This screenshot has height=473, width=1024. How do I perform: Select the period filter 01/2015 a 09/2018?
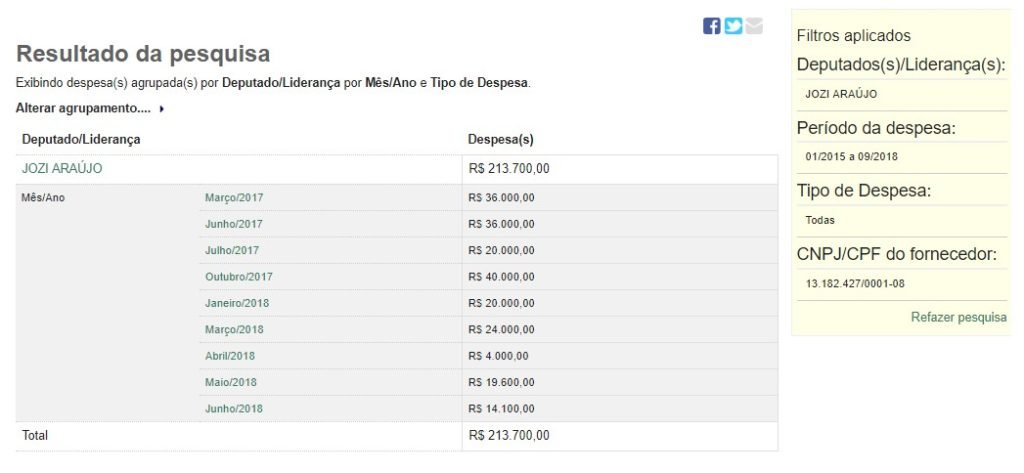[852, 157]
